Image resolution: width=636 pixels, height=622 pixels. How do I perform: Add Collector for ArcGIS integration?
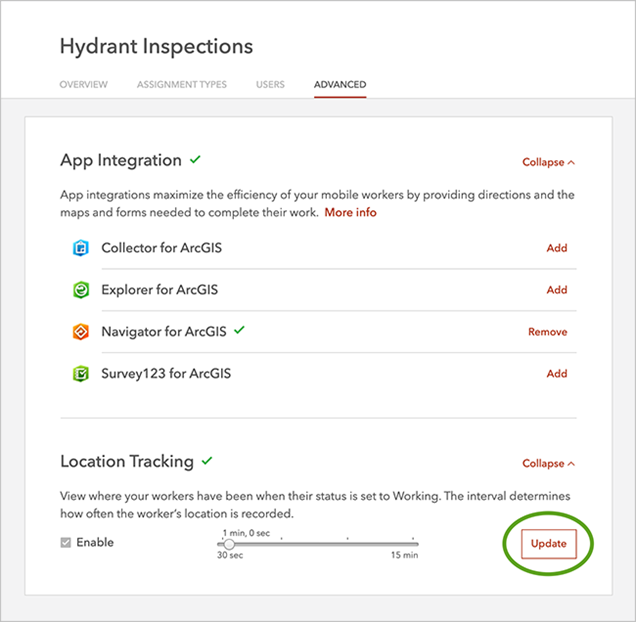(556, 248)
